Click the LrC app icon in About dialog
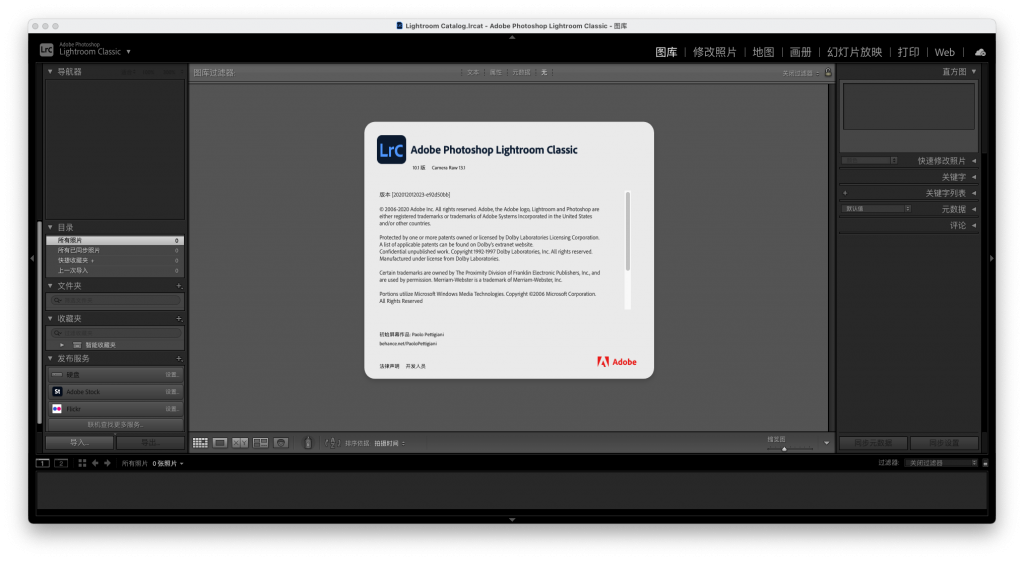Viewport: 1024px width, 561px height. 391,150
